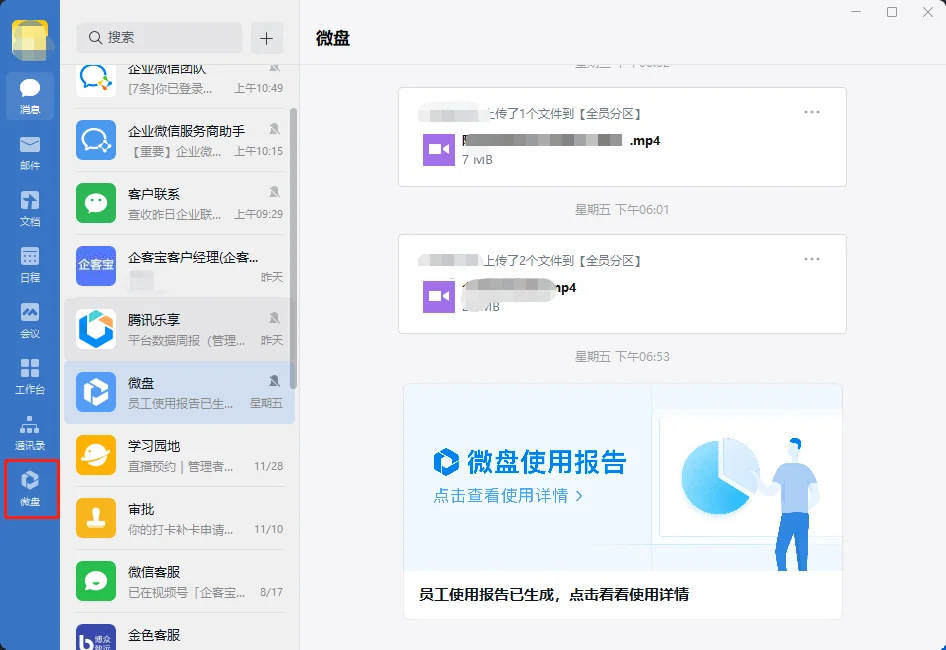The height and width of the screenshot is (650, 946).
Task: Click the conversation list scrollbar
Action: (293, 248)
